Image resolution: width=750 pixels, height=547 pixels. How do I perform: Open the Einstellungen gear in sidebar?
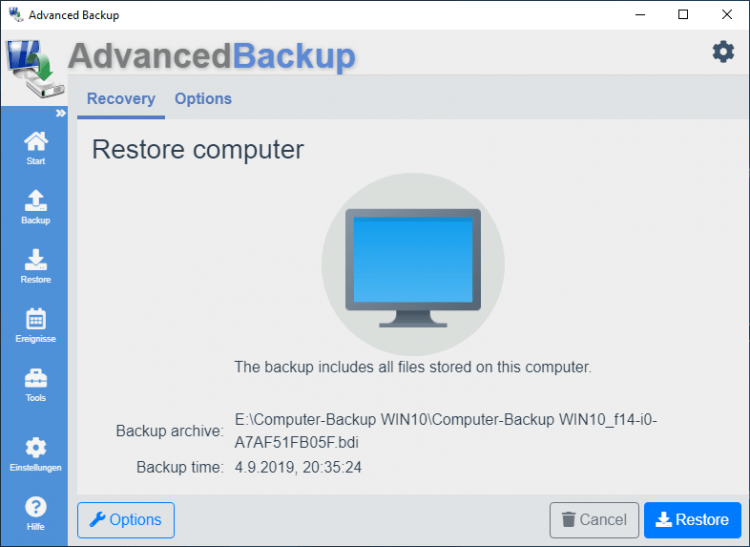coord(35,448)
